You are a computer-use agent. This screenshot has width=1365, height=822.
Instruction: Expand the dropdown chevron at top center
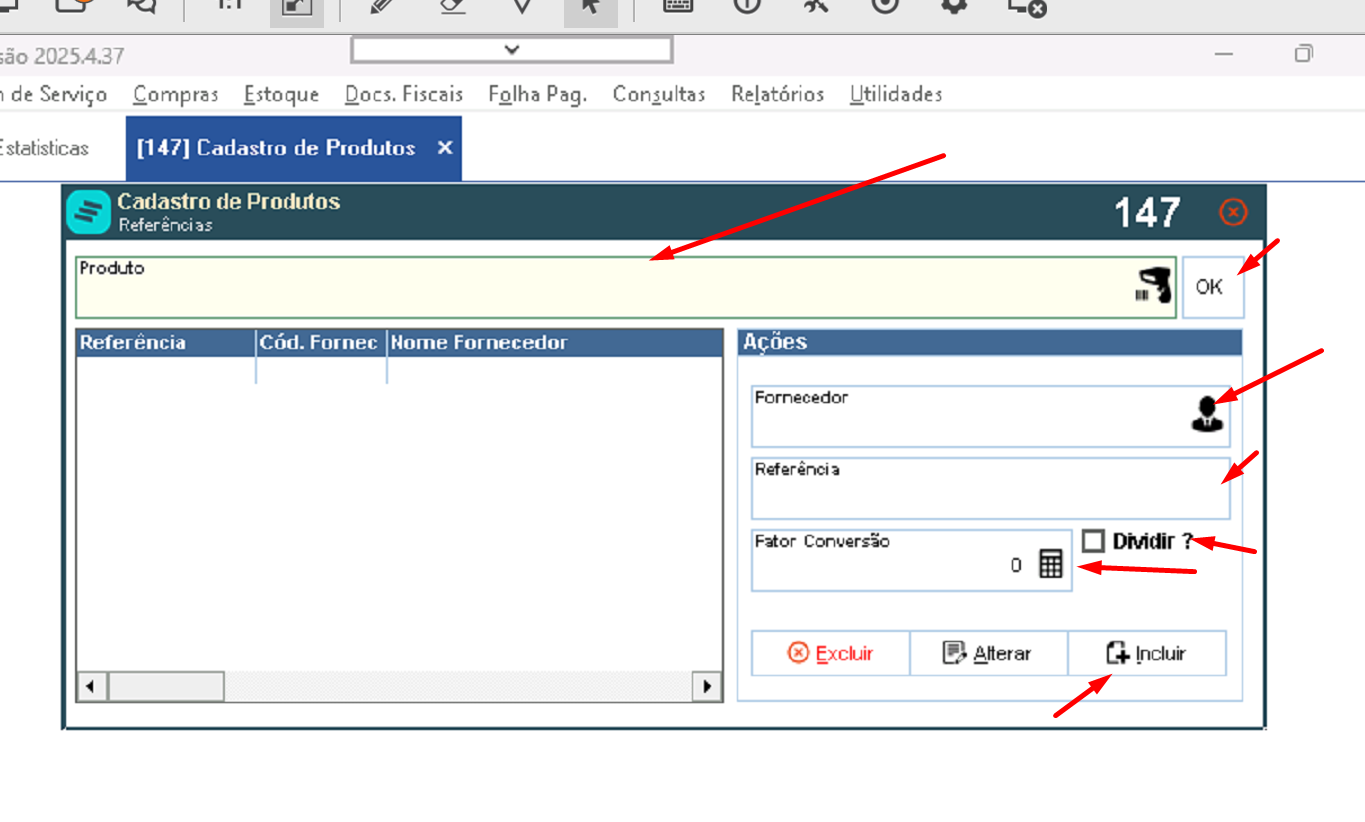512,49
